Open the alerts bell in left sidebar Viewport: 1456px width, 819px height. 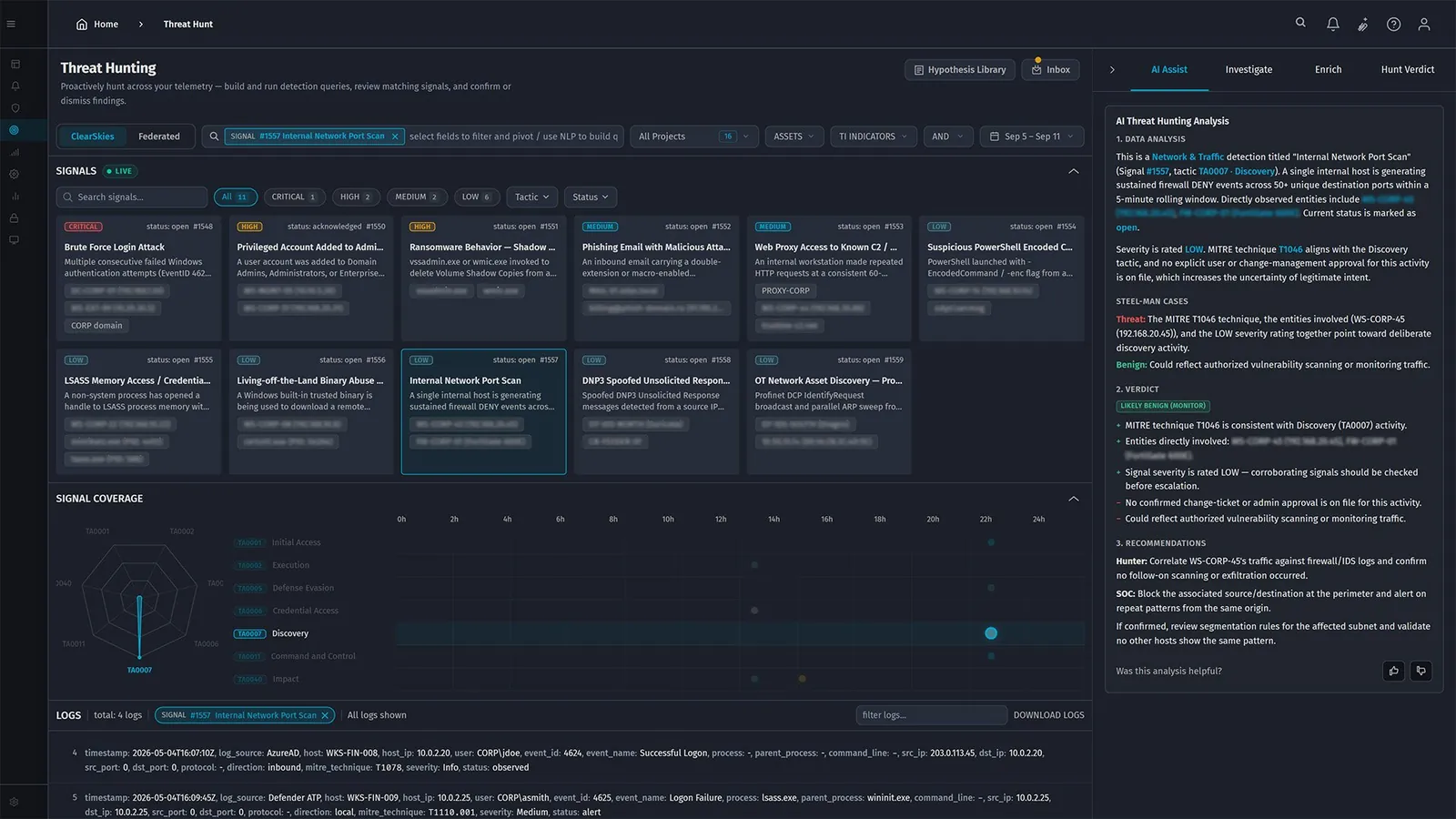tap(15, 86)
